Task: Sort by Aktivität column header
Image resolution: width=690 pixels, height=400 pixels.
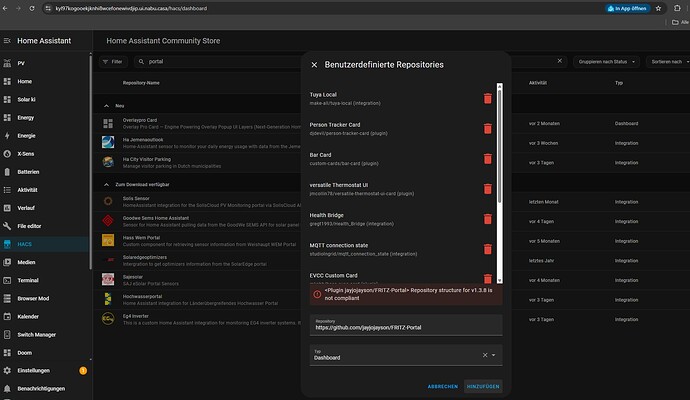Action: (537, 83)
